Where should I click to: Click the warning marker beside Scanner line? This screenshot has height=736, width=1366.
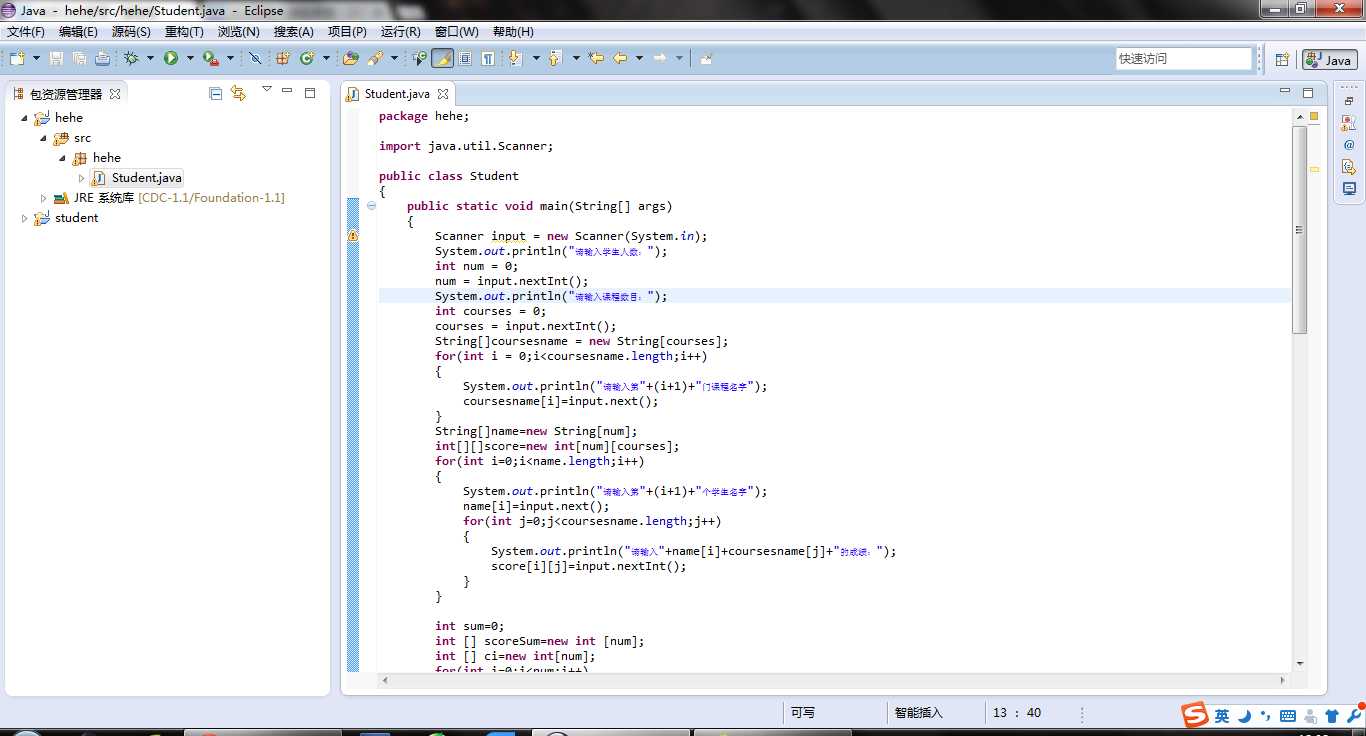[x=352, y=236]
